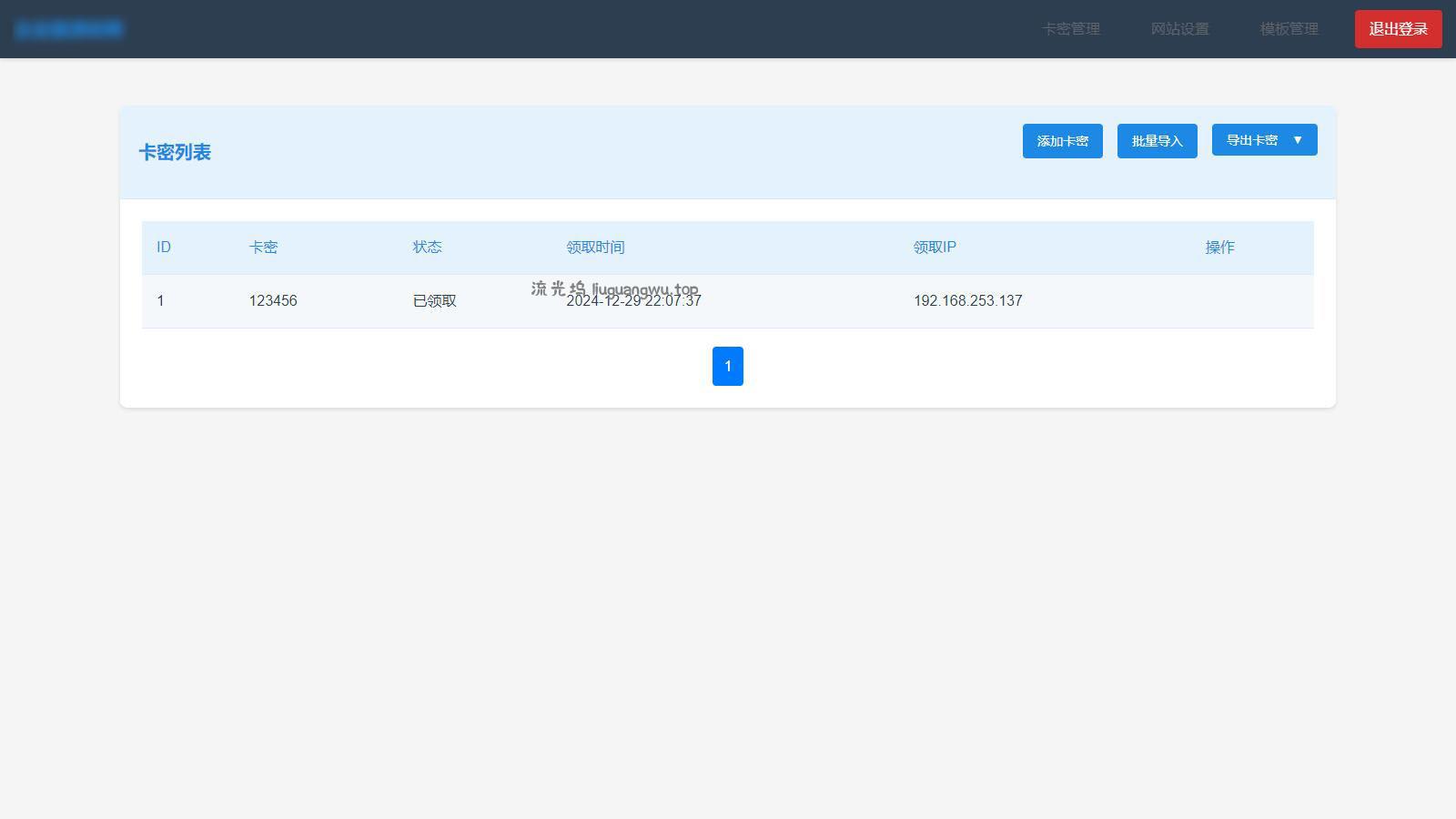Expand the 导出卡密 dropdown arrow

pyautogui.click(x=1298, y=140)
